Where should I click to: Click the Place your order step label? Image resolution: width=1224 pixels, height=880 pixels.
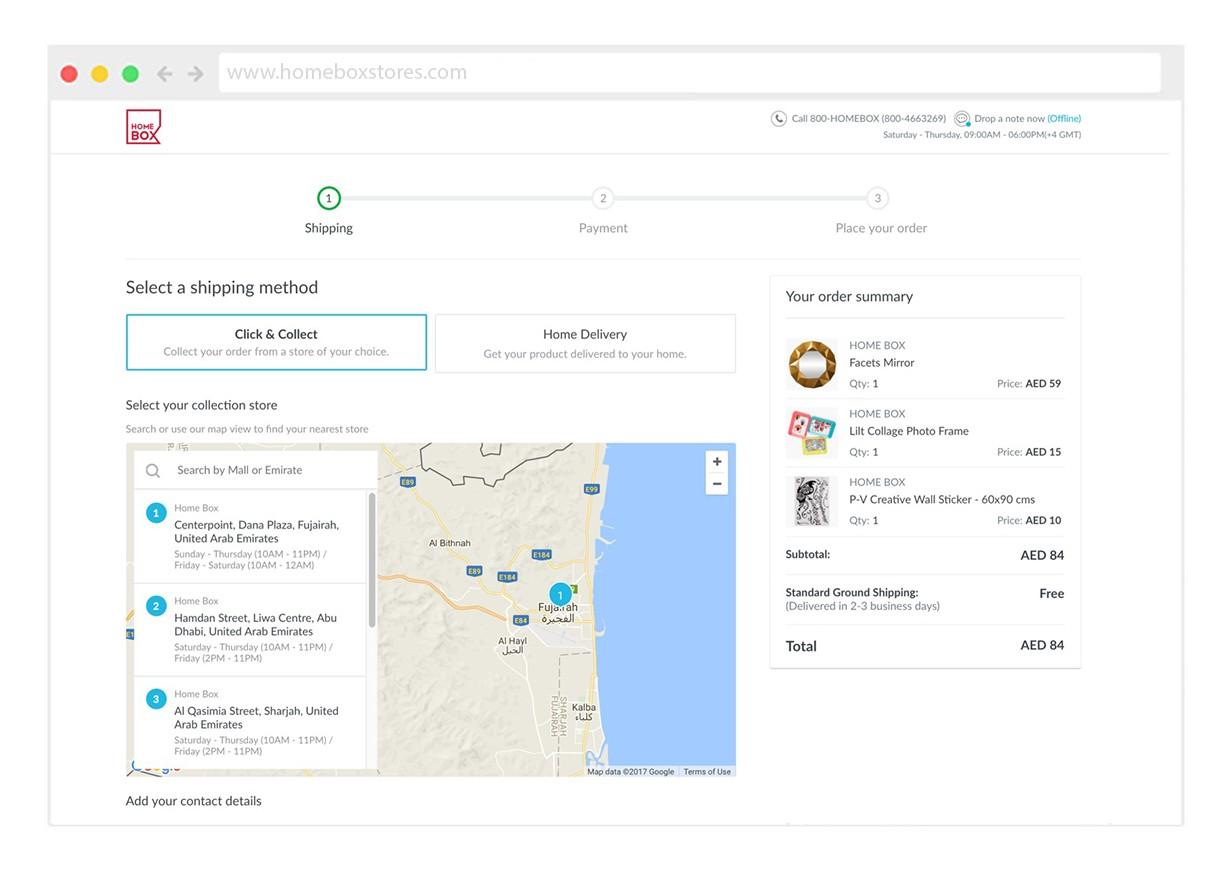pos(881,228)
